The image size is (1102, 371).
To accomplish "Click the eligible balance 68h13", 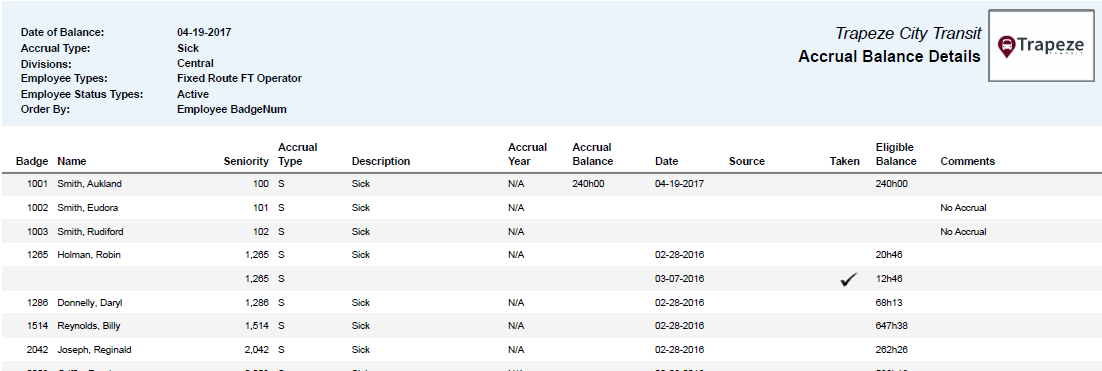I will coord(890,302).
